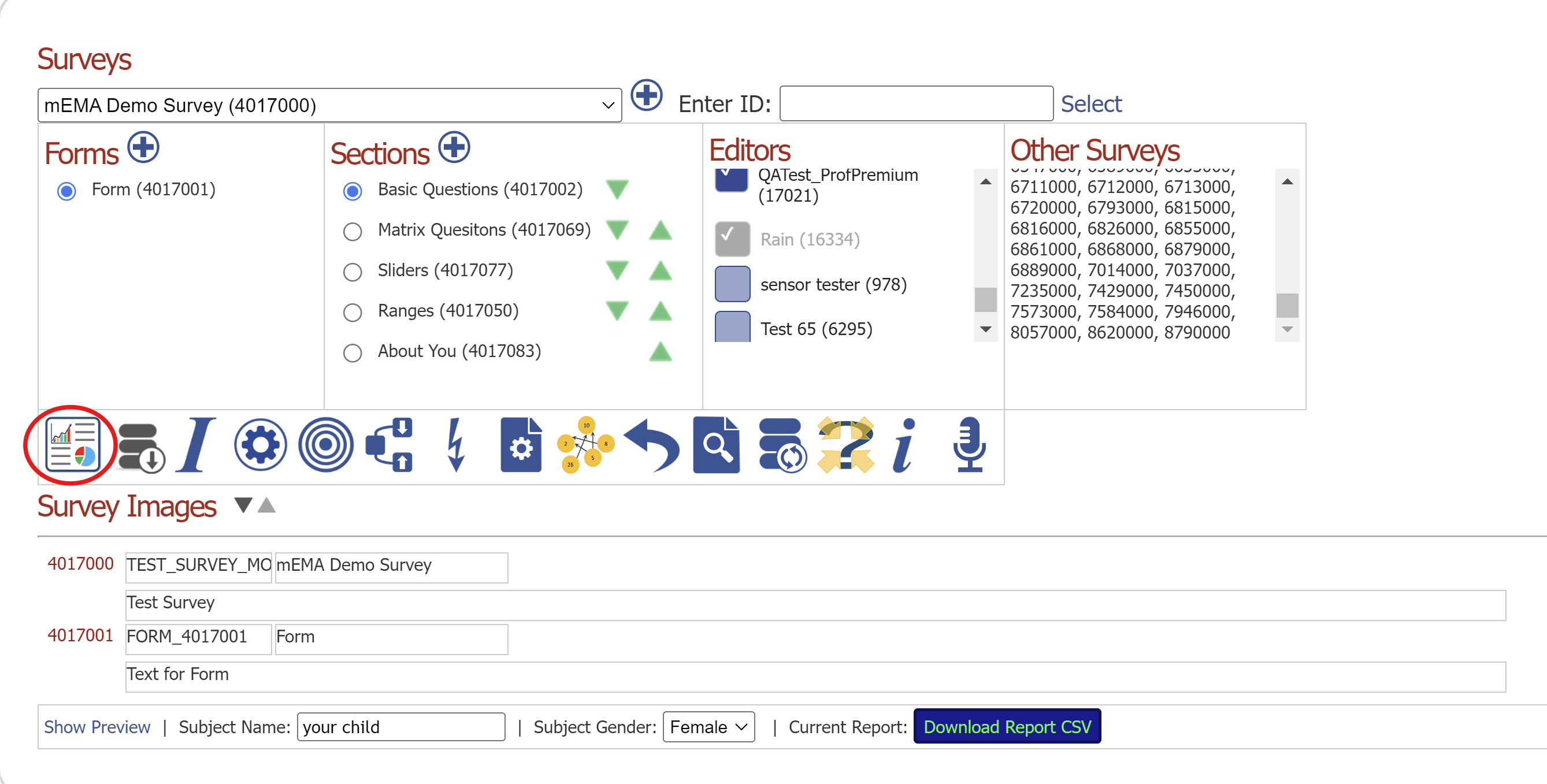Open the settings gear toolbar icon
Image resolution: width=1547 pixels, height=784 pixels.
(x=260, y=445)
